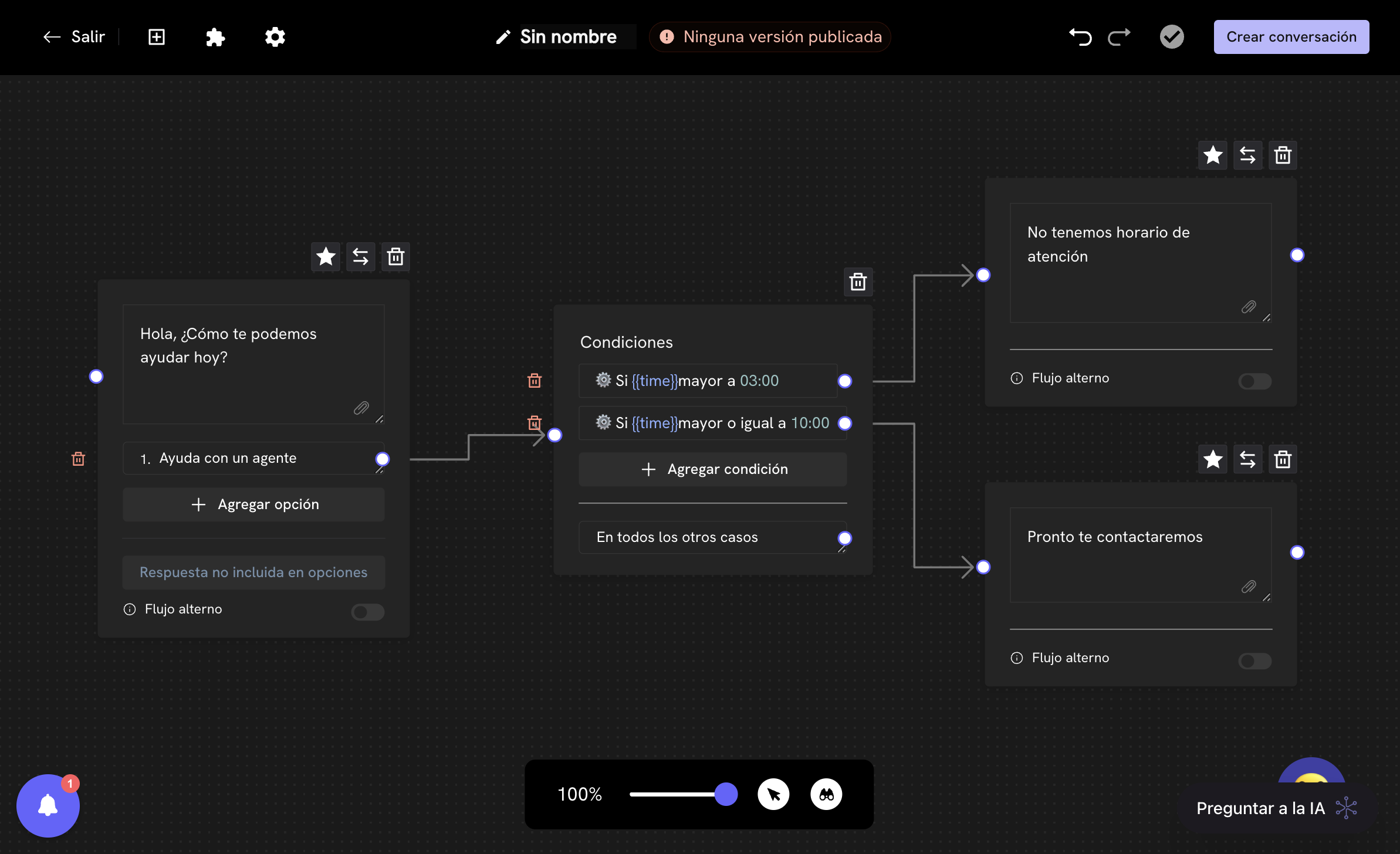
Task: Open the settings gear in top bar
Action: [275, 37]
